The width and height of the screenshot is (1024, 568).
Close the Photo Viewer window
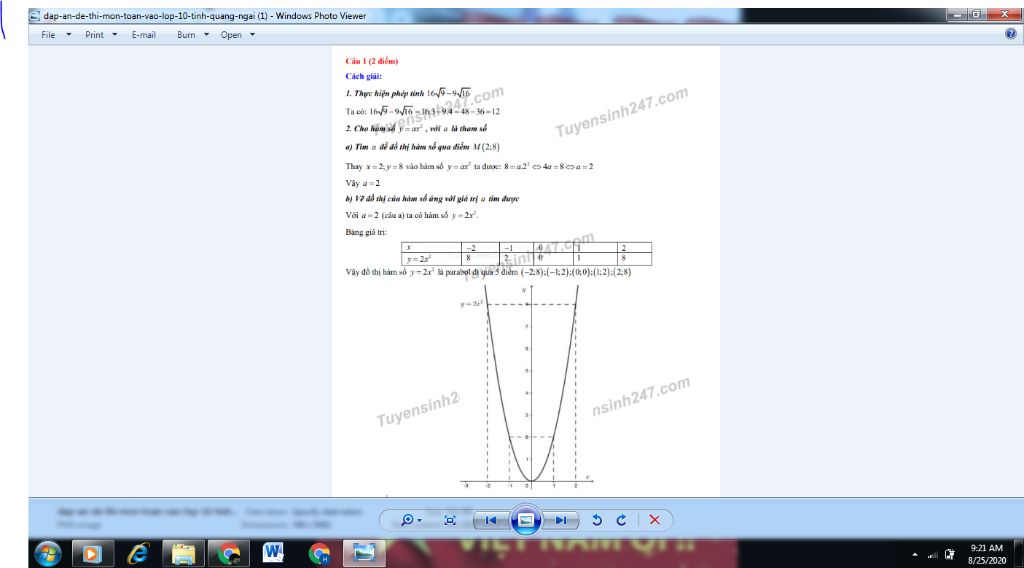(x=1004, y=14)
